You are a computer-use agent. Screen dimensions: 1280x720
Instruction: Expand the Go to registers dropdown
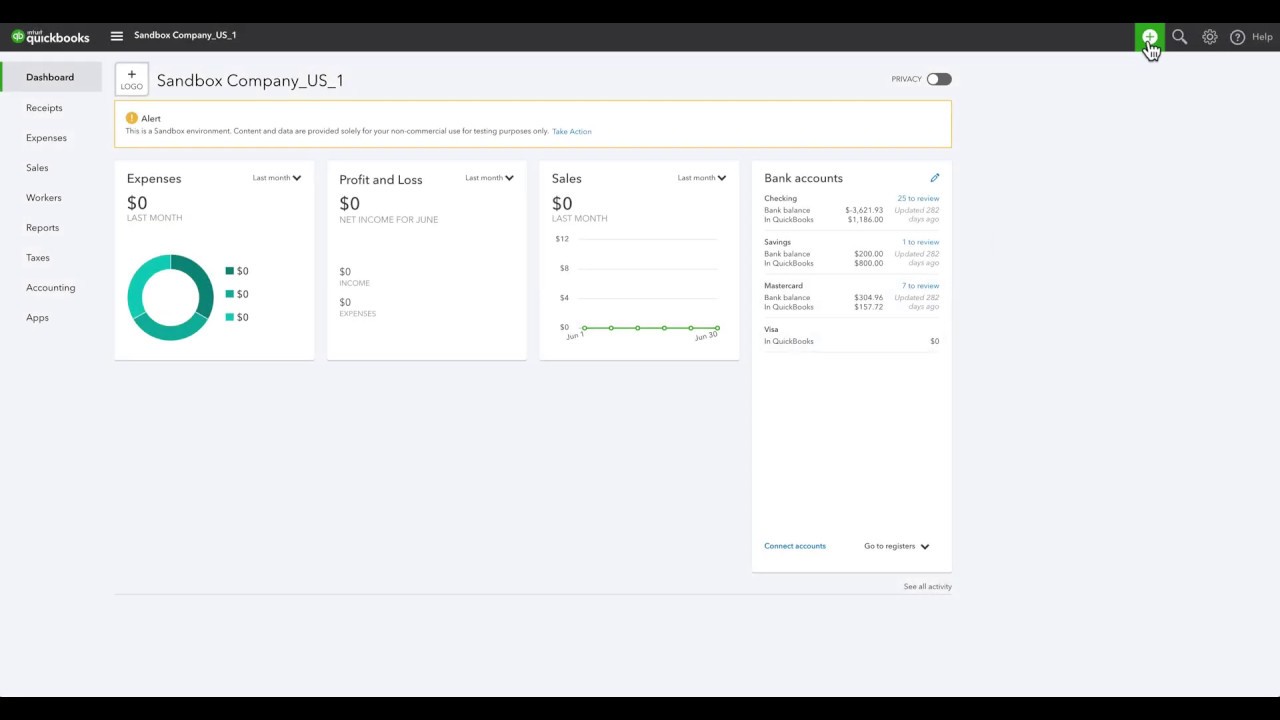(x=897, y=546)
